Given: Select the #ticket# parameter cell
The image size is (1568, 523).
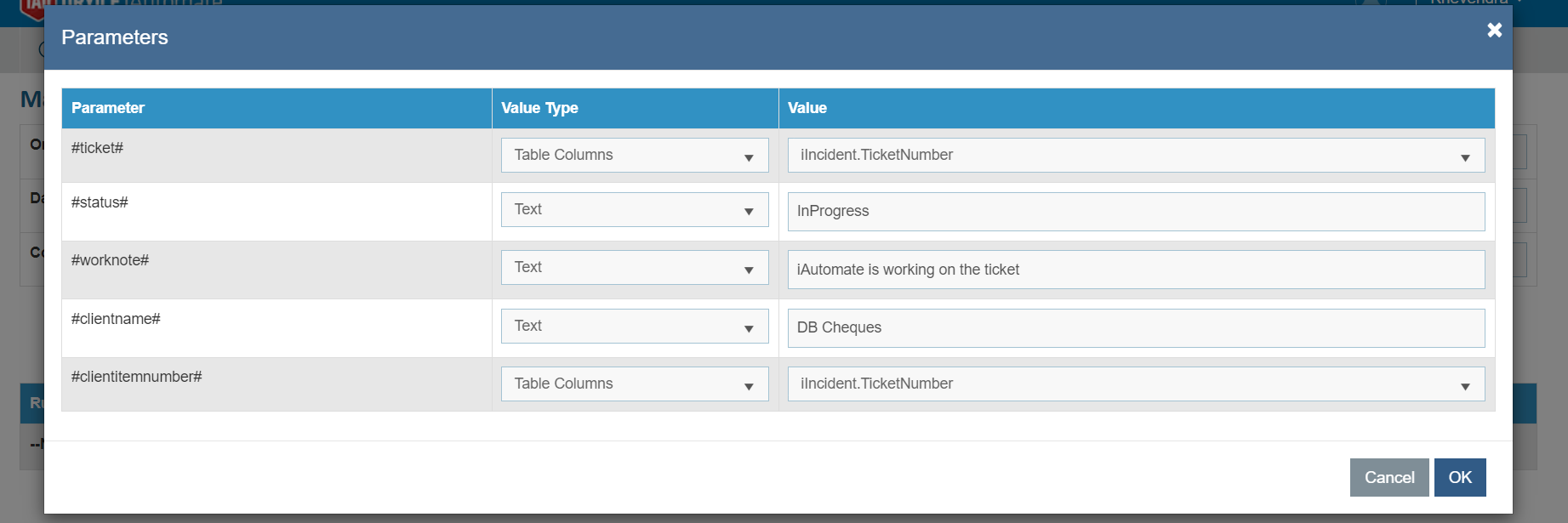Looking at the screenshot, I should 98,149.
